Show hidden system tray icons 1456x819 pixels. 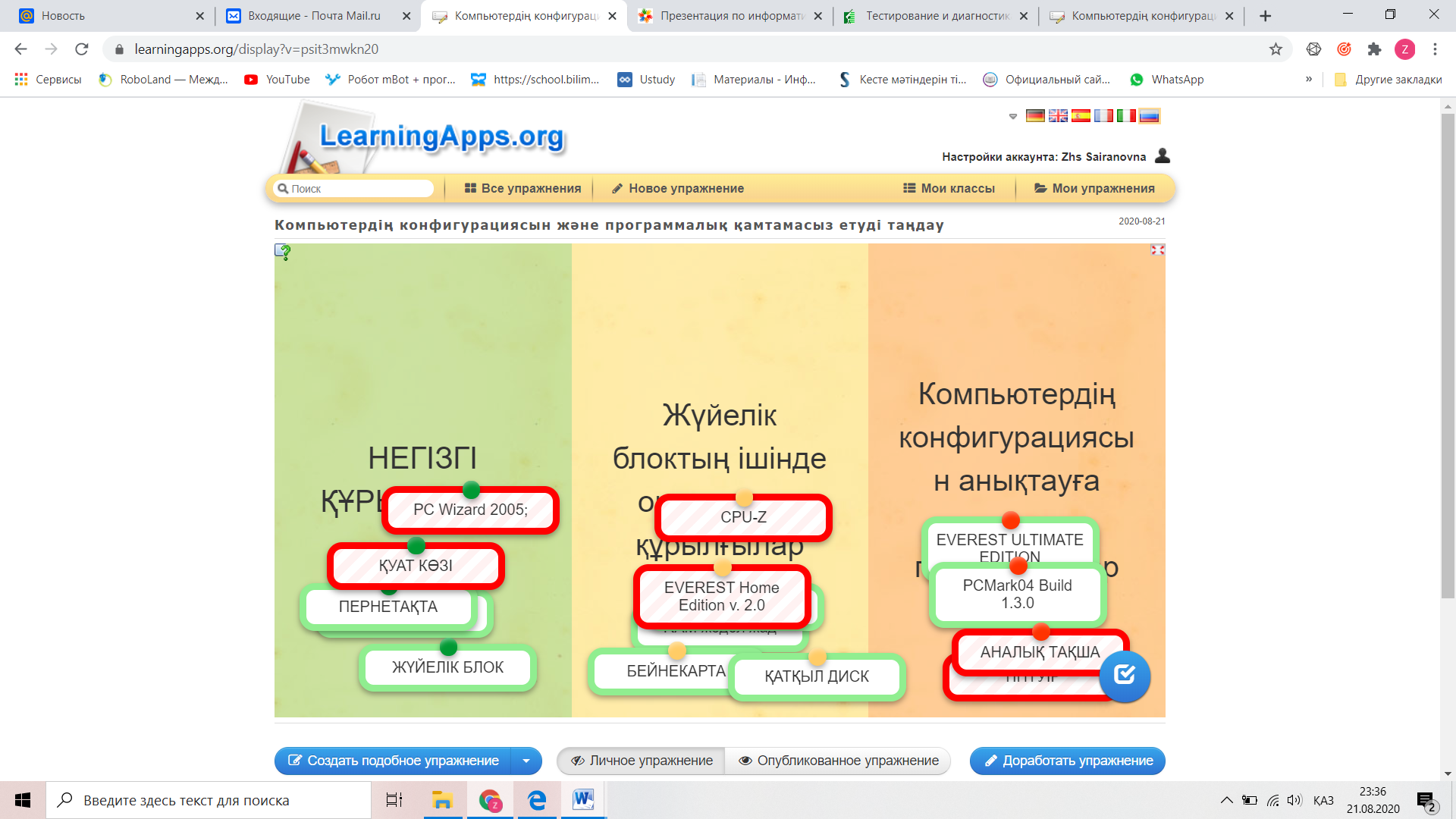tap(1226, 800)
